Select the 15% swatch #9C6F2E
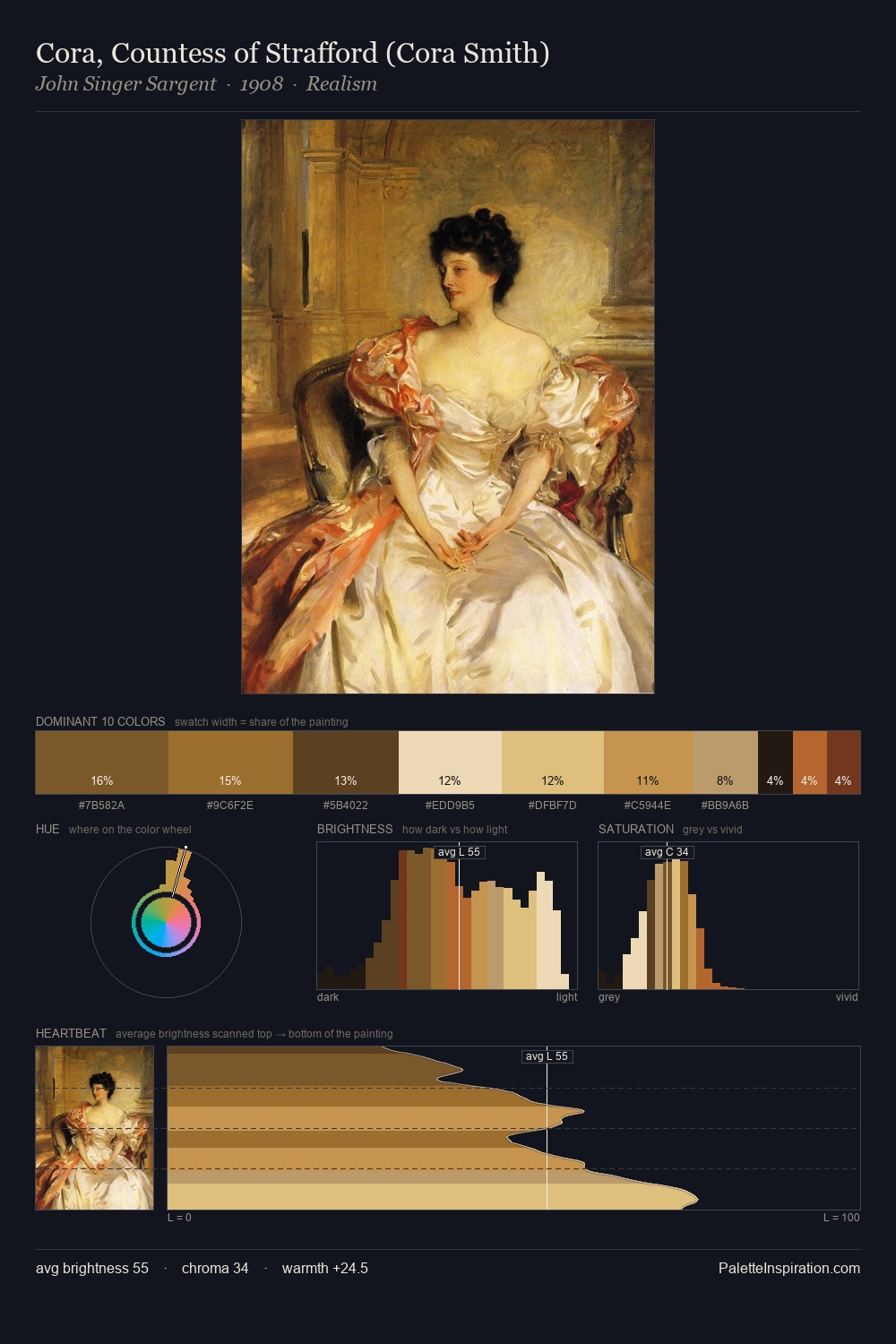The height and width of the screenshot is (1344, 896). point(230,762)
